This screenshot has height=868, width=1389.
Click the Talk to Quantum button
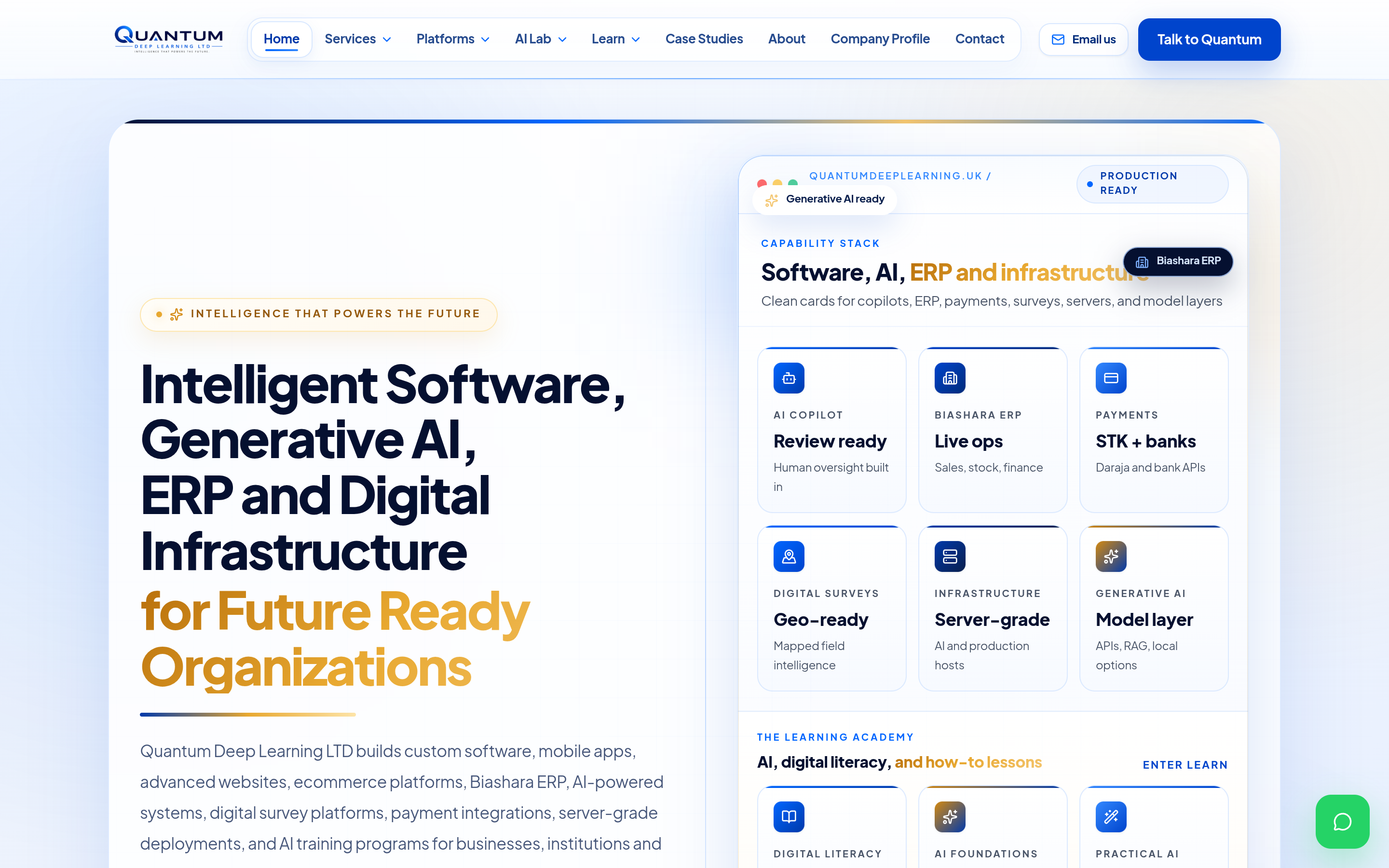pyautogui.click(x=1209, y=40)
